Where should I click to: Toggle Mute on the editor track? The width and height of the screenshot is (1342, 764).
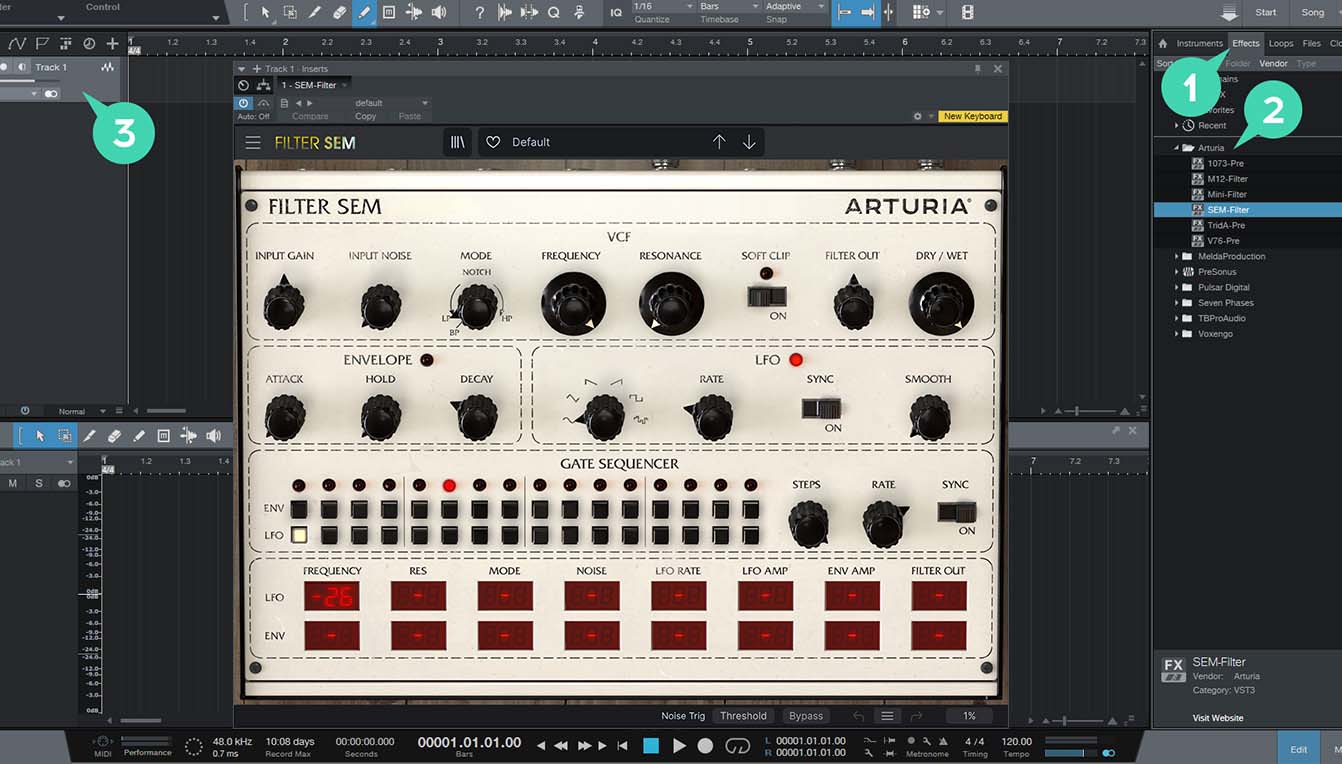coord(13,483)
